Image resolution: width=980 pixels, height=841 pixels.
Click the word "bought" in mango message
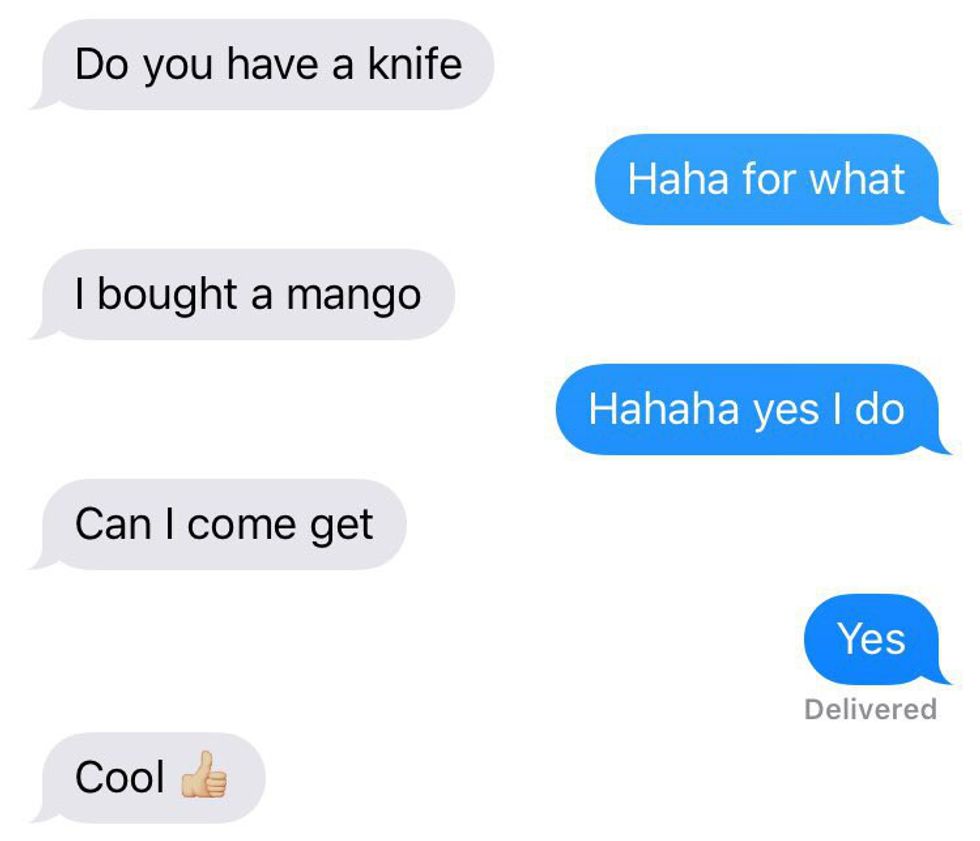167,294
